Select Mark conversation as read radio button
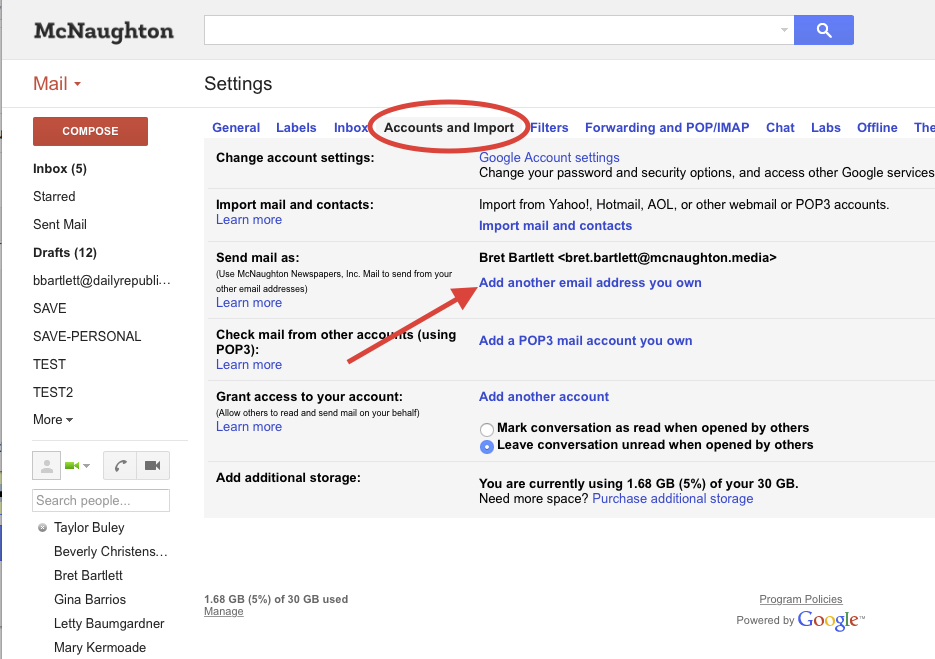This screenshot has height=659, width=935. point(487,429)
